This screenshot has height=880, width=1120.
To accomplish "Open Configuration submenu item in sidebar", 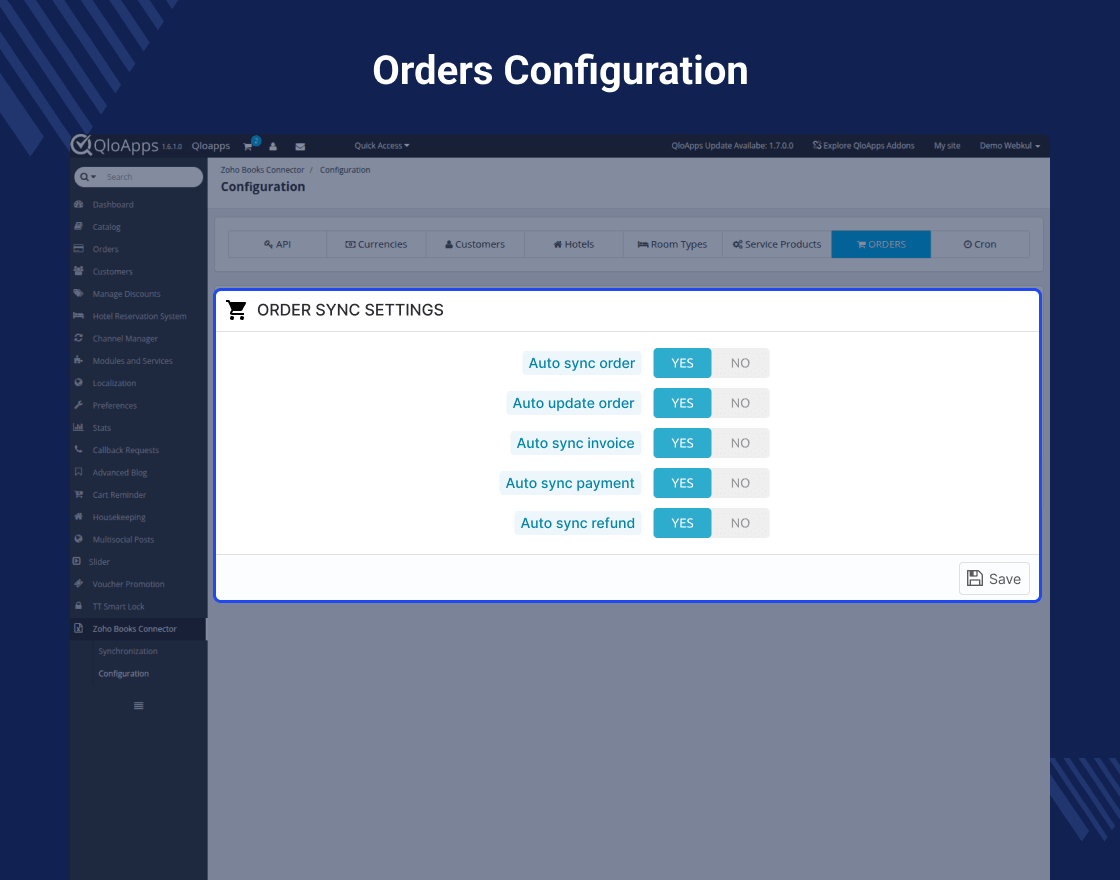I will click(x=124, y=674).
